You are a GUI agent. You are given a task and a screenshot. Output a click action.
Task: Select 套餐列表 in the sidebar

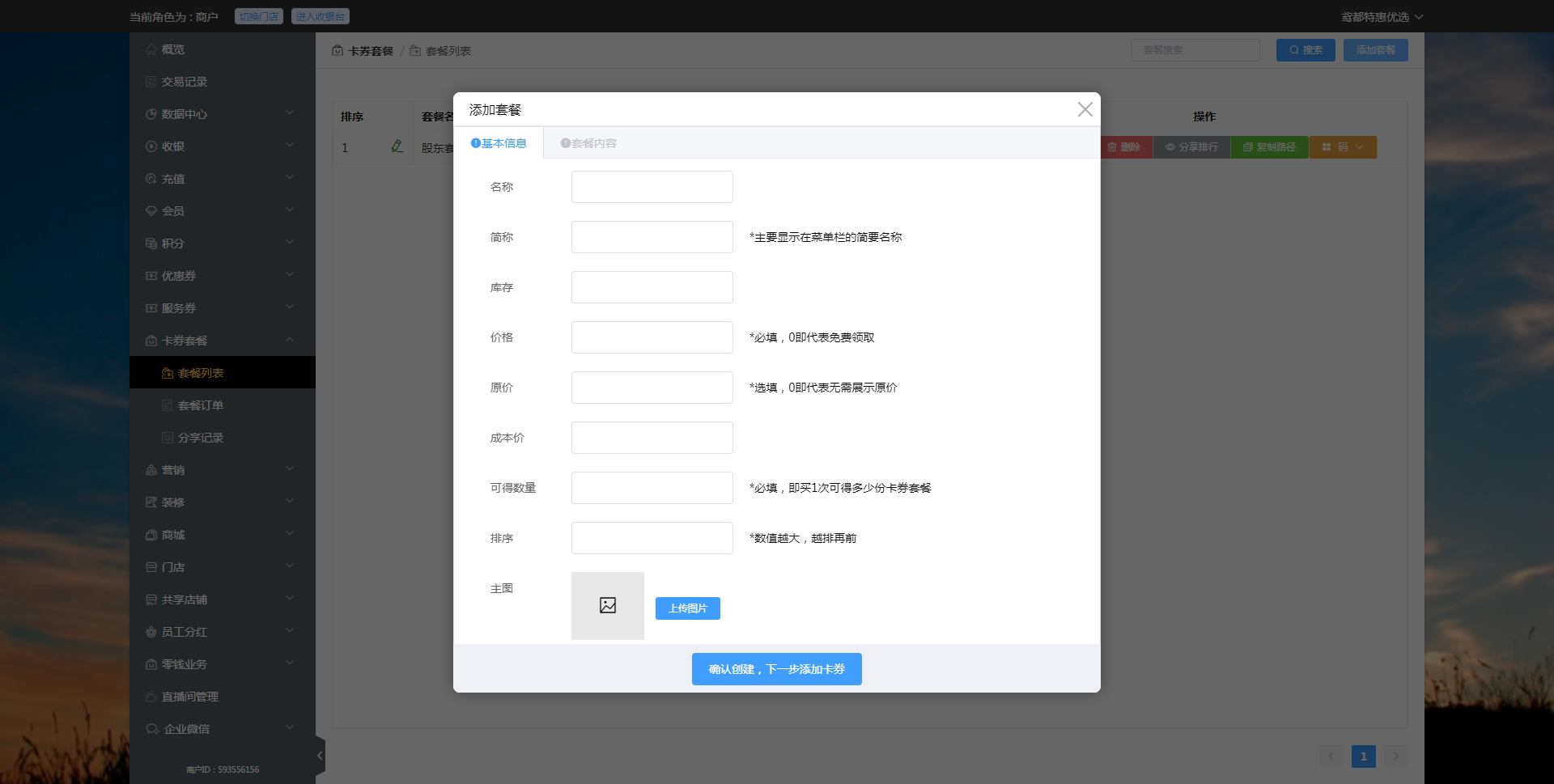pyautogui.click(x=223, y=373)
